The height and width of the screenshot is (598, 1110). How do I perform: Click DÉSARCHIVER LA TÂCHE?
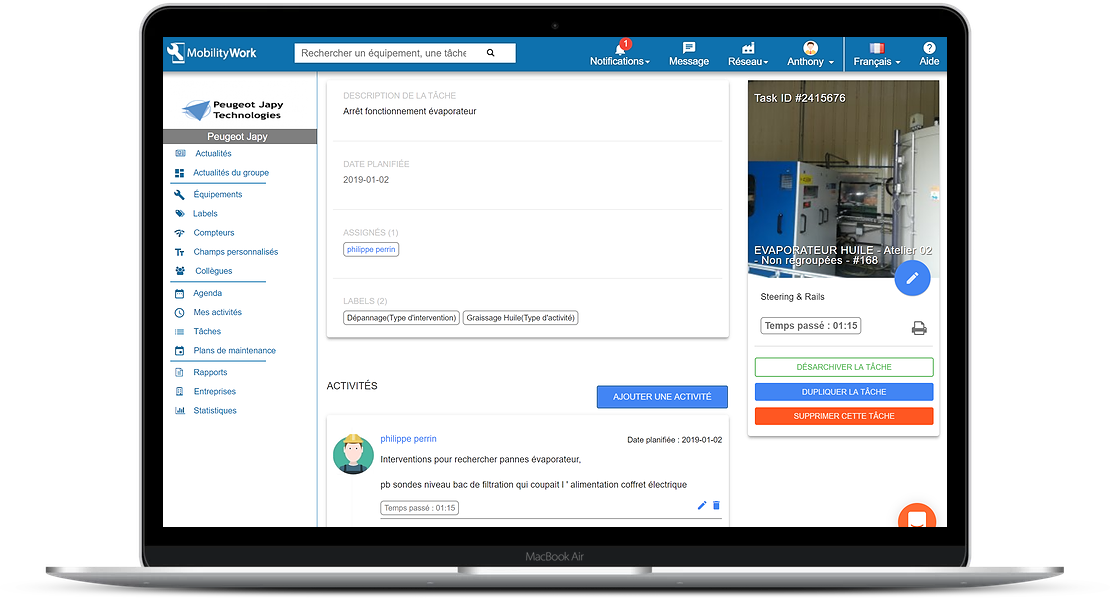click(x=843, y=367)
